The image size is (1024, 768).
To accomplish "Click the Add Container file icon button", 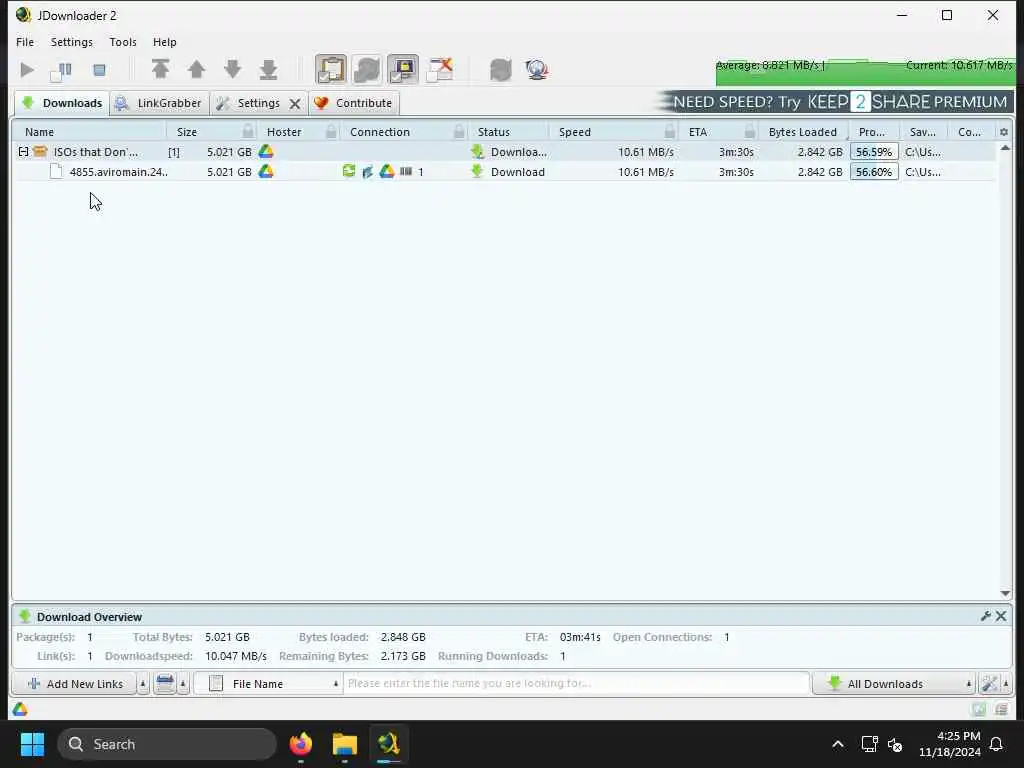I will click(165, 684).
